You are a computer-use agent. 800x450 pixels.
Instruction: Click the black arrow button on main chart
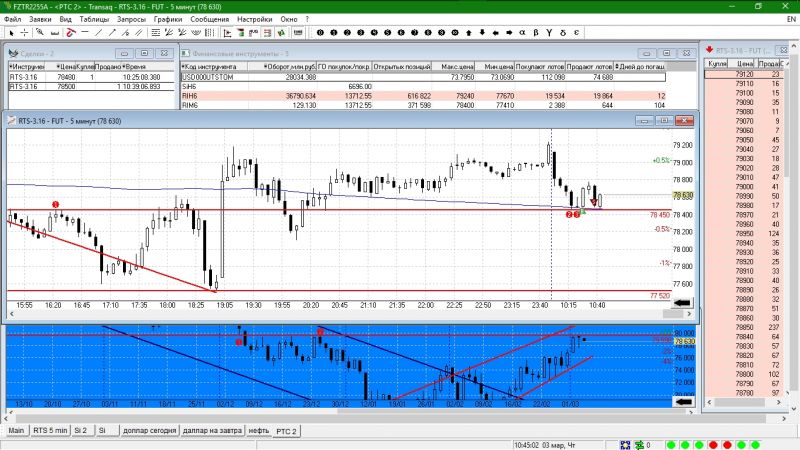pos(682,303)
